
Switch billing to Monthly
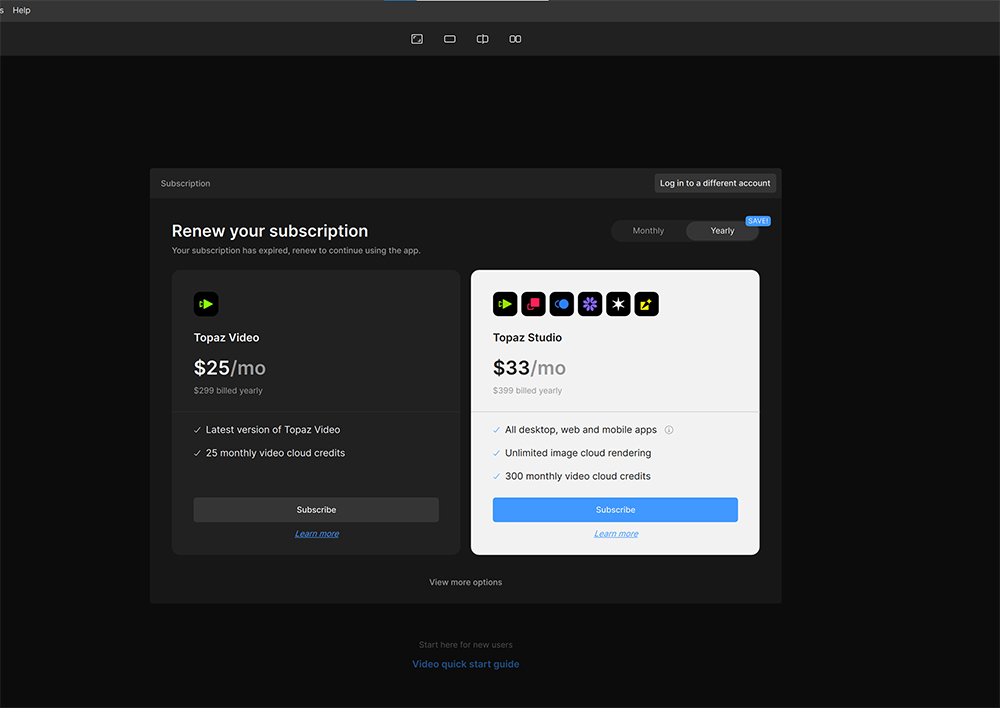[648, 231]
